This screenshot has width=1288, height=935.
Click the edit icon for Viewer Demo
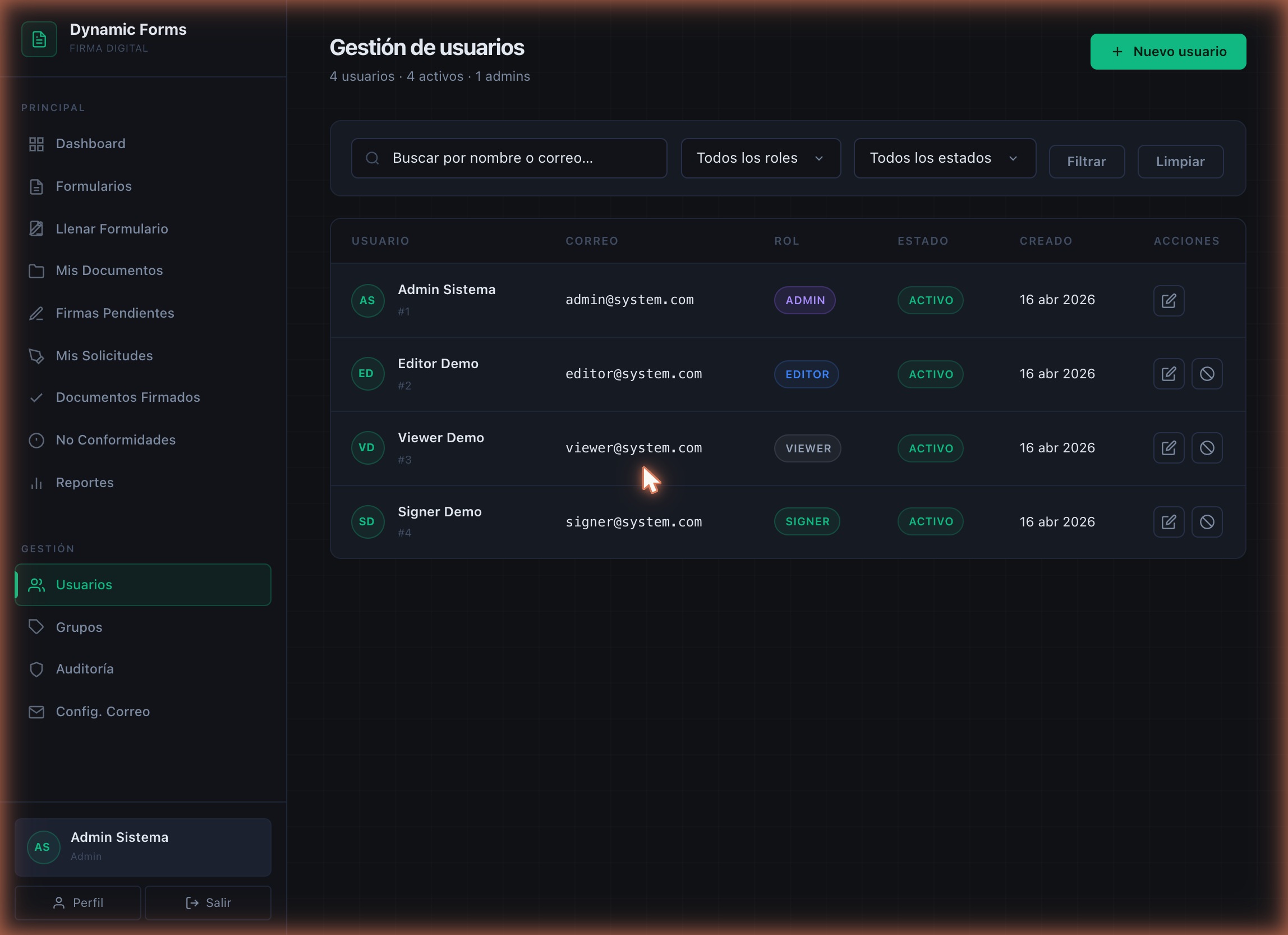pos(1168,448)
